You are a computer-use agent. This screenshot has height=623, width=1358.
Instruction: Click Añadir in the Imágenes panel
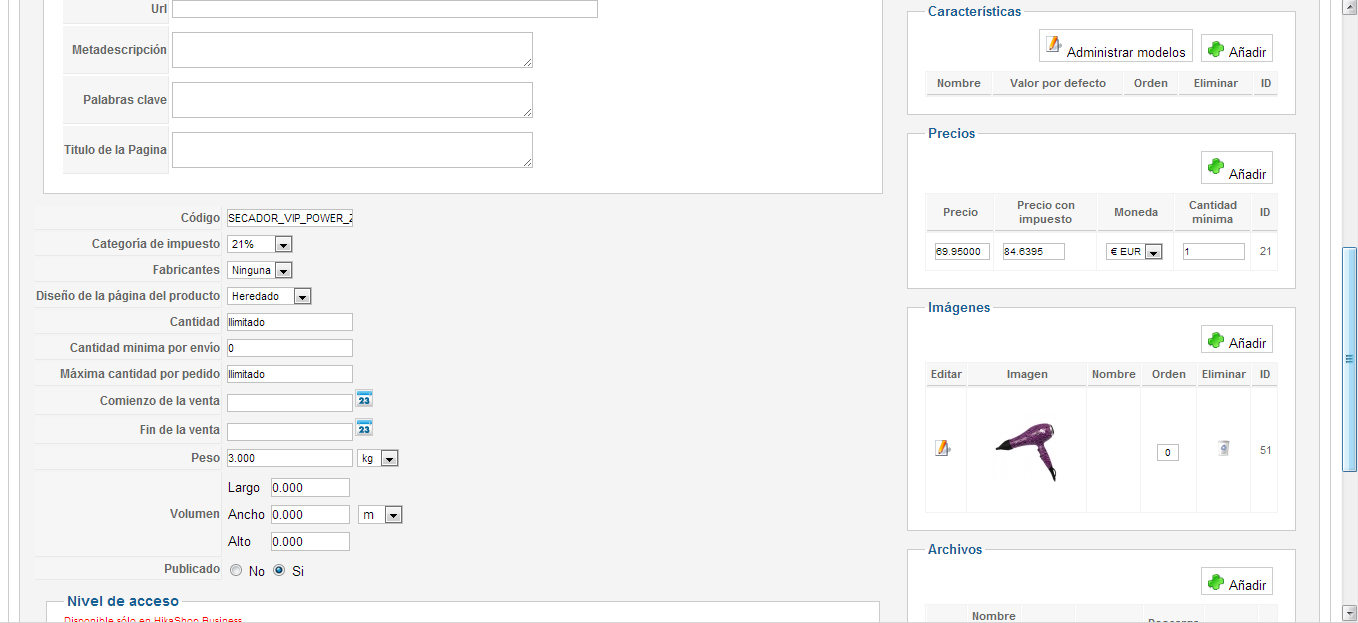click(1236, 340)
